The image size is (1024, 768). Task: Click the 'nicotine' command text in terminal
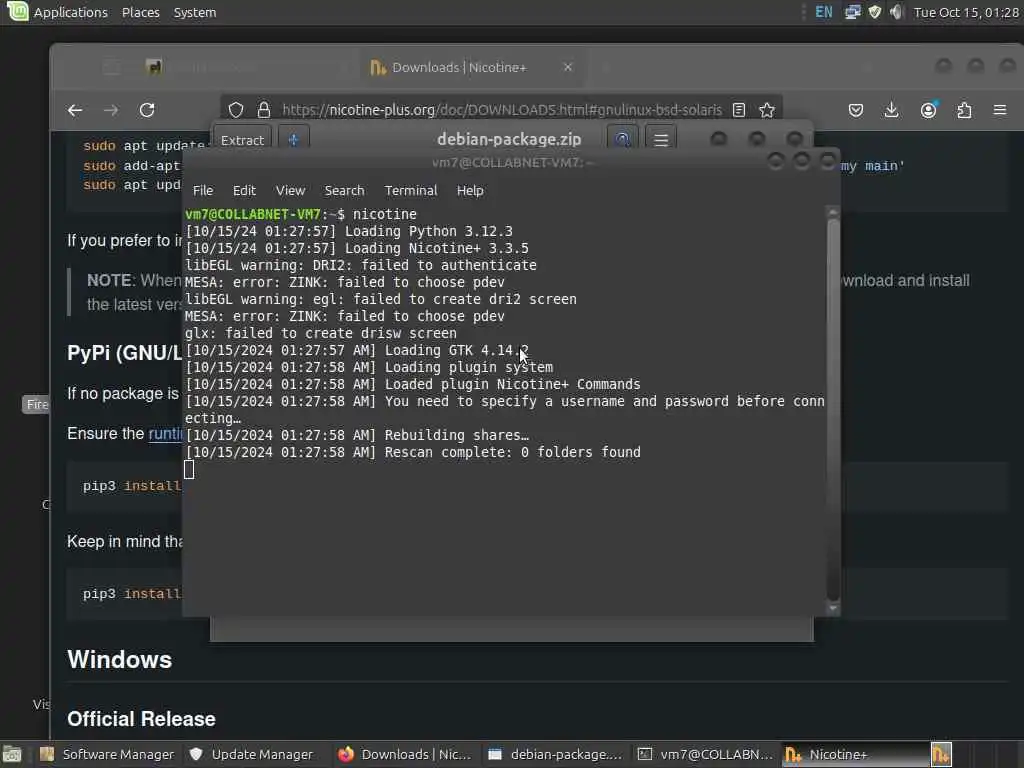point(384,214)
